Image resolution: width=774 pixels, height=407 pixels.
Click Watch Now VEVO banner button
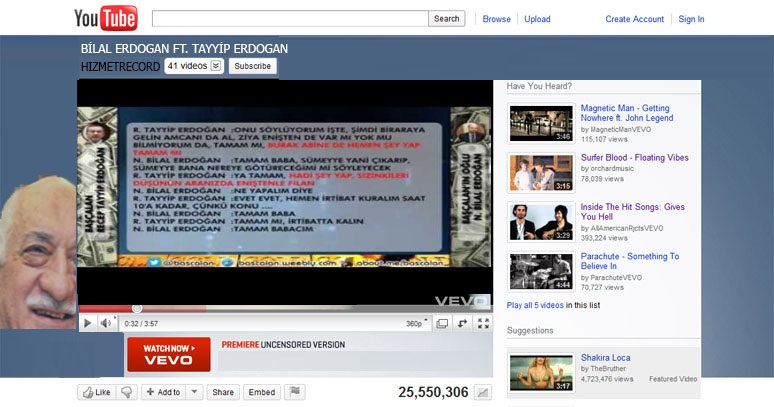tap(168, 355)
